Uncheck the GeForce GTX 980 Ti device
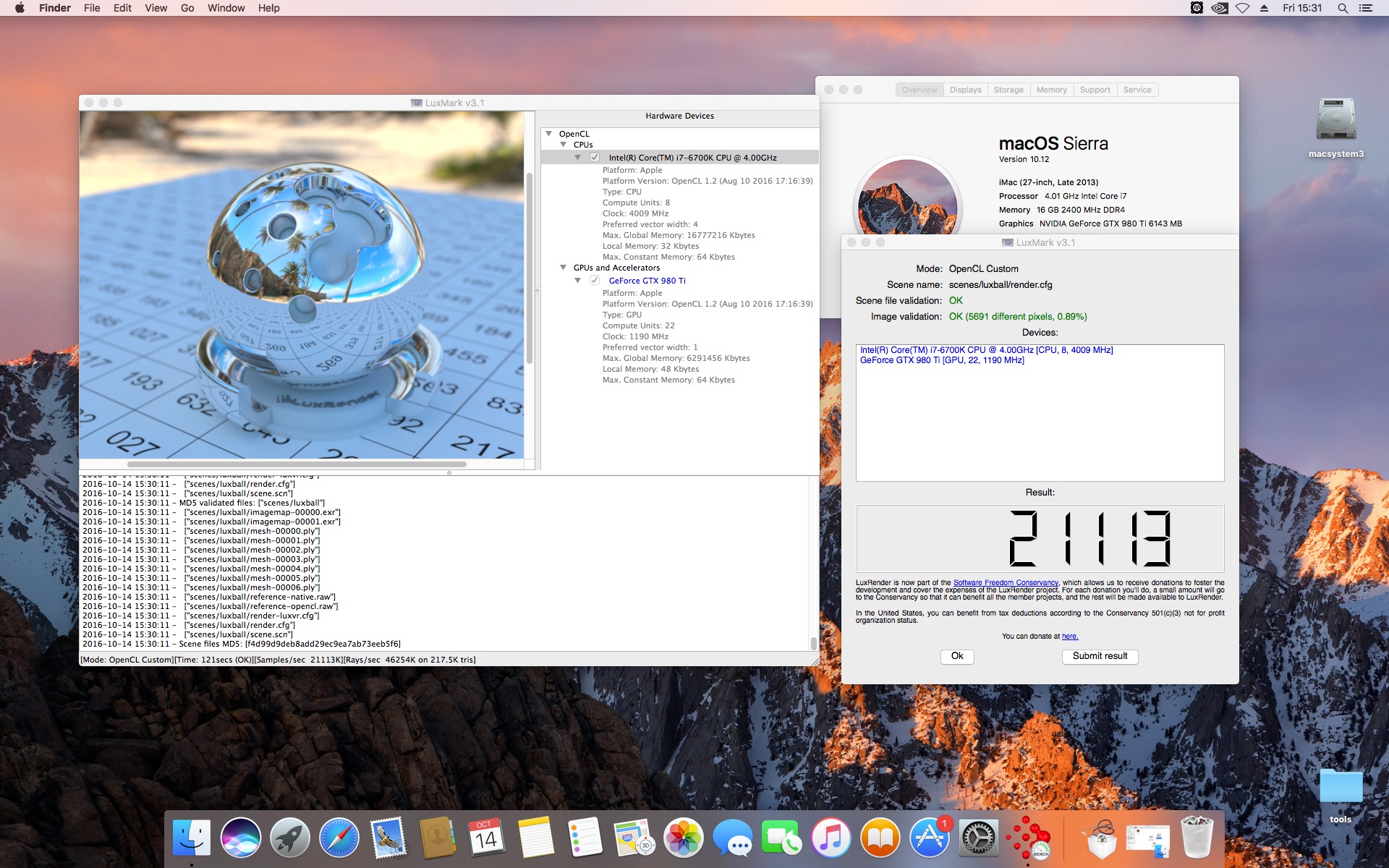 coord(595,280)
